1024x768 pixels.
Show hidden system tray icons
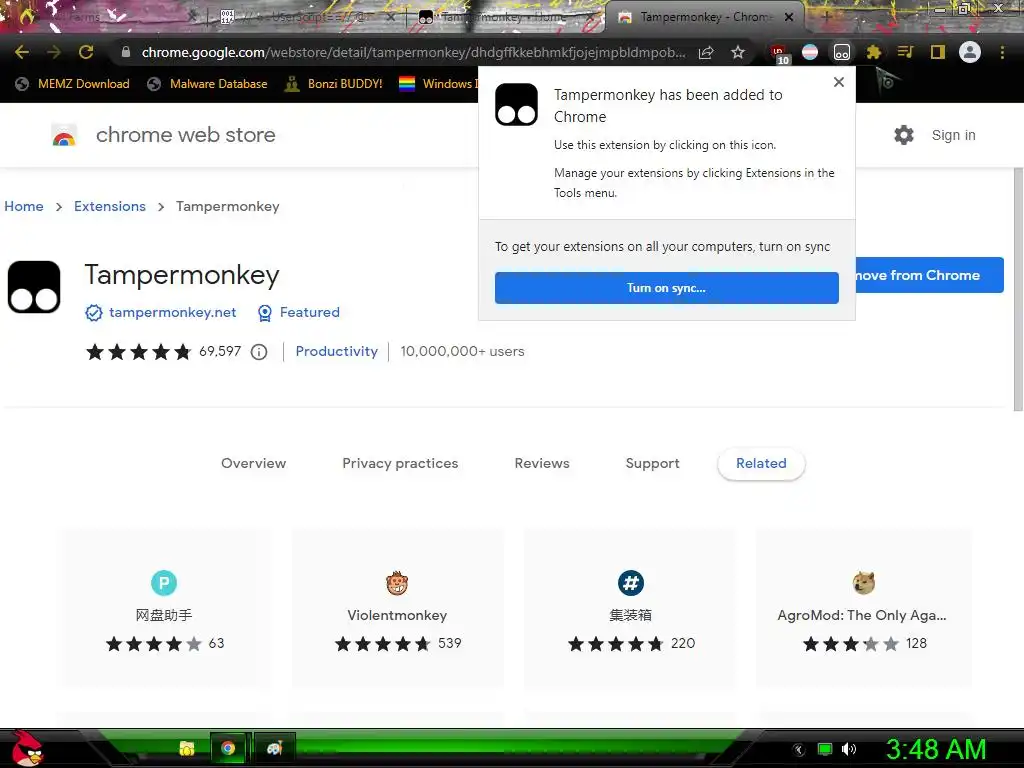click(799, 749)
